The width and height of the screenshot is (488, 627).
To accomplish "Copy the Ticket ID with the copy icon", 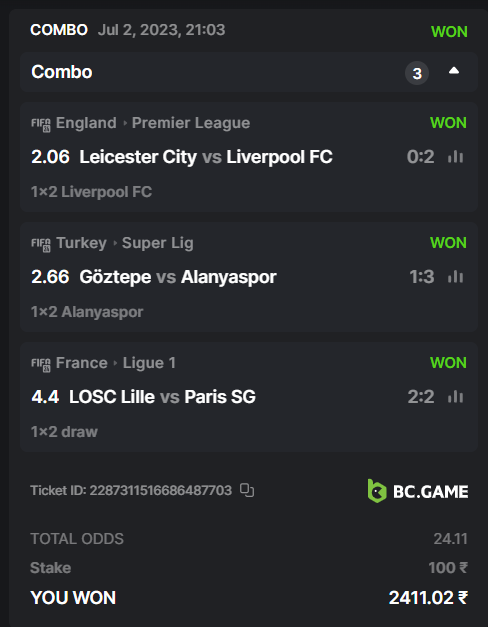I will (247, 490).
